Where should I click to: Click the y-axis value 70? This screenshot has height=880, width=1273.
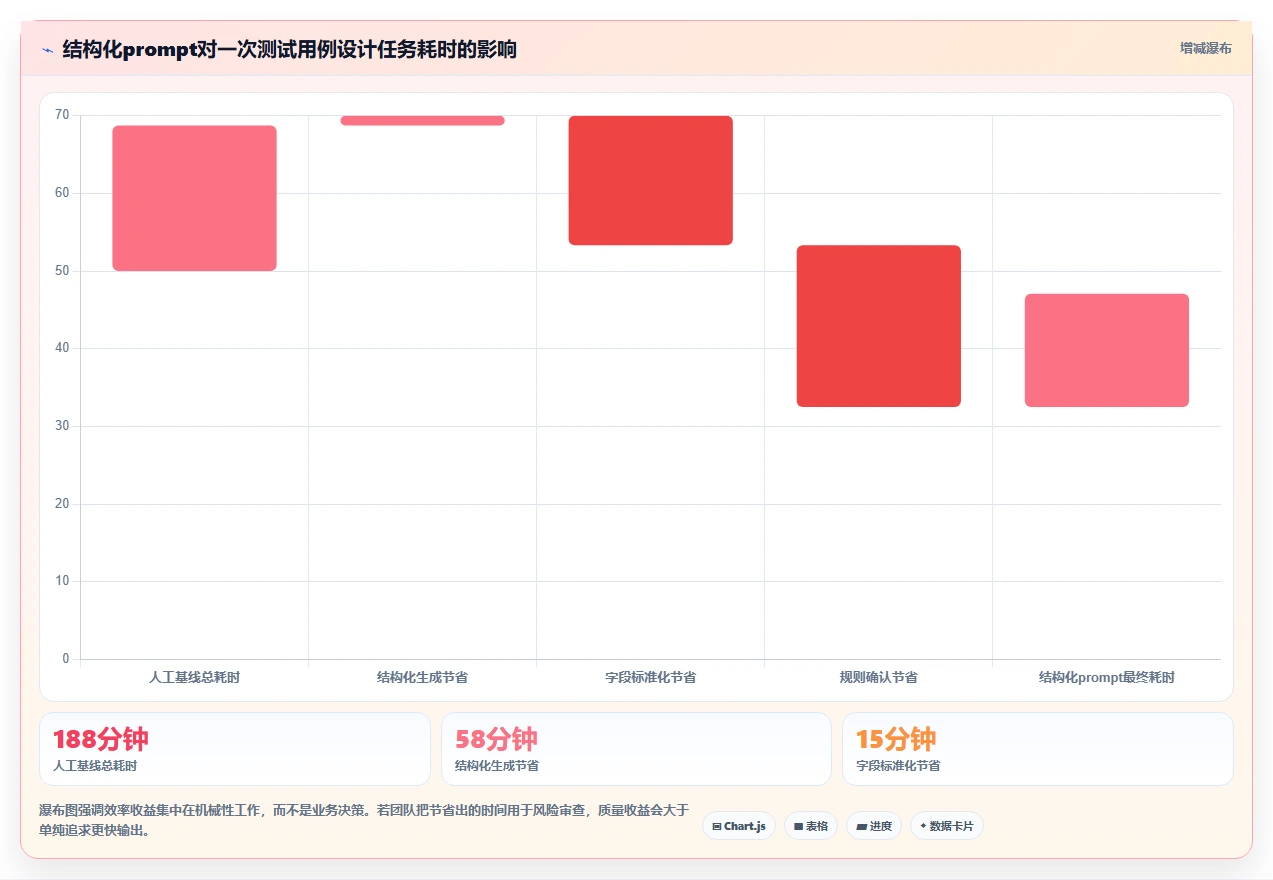62,115
